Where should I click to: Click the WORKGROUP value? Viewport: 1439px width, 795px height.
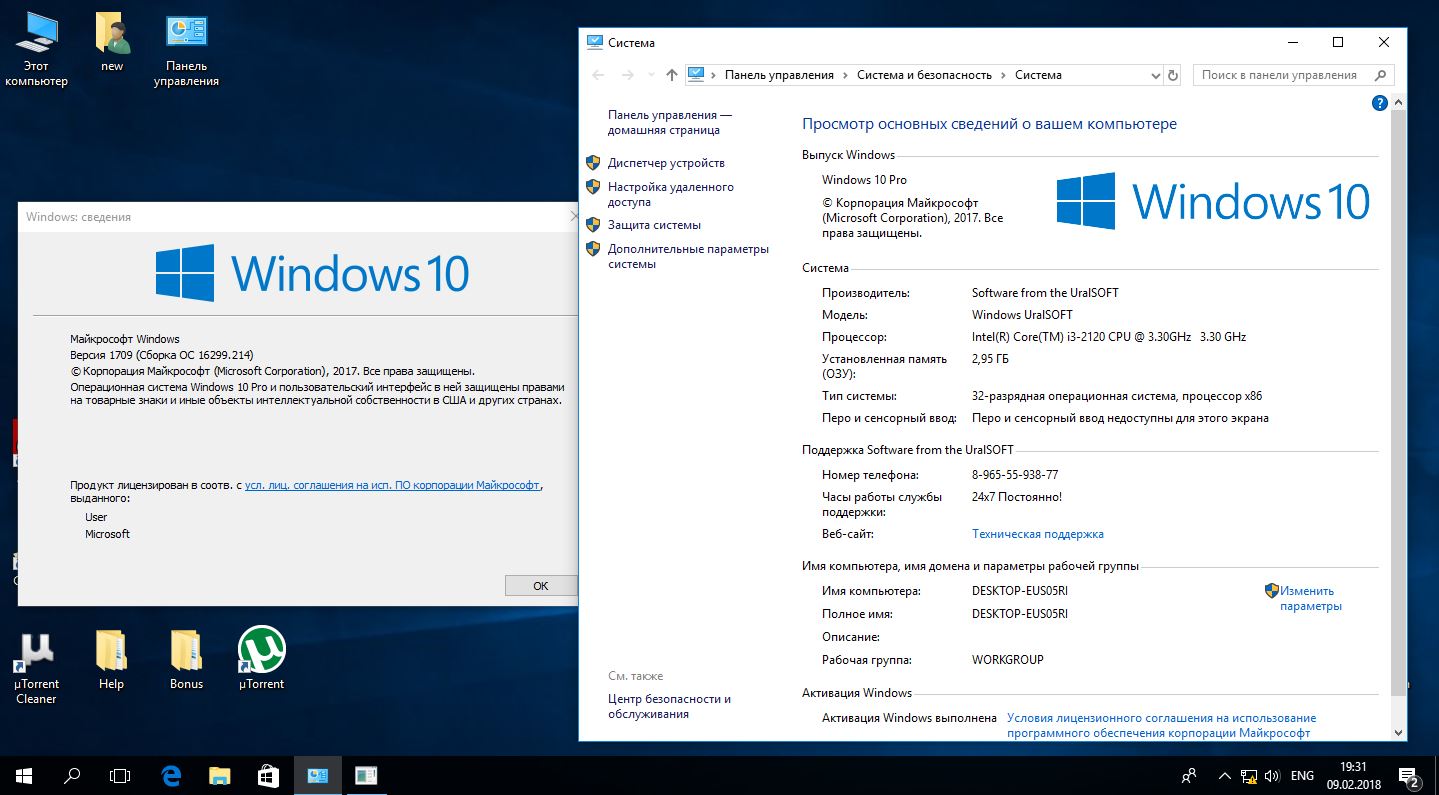pos(1008,660)
